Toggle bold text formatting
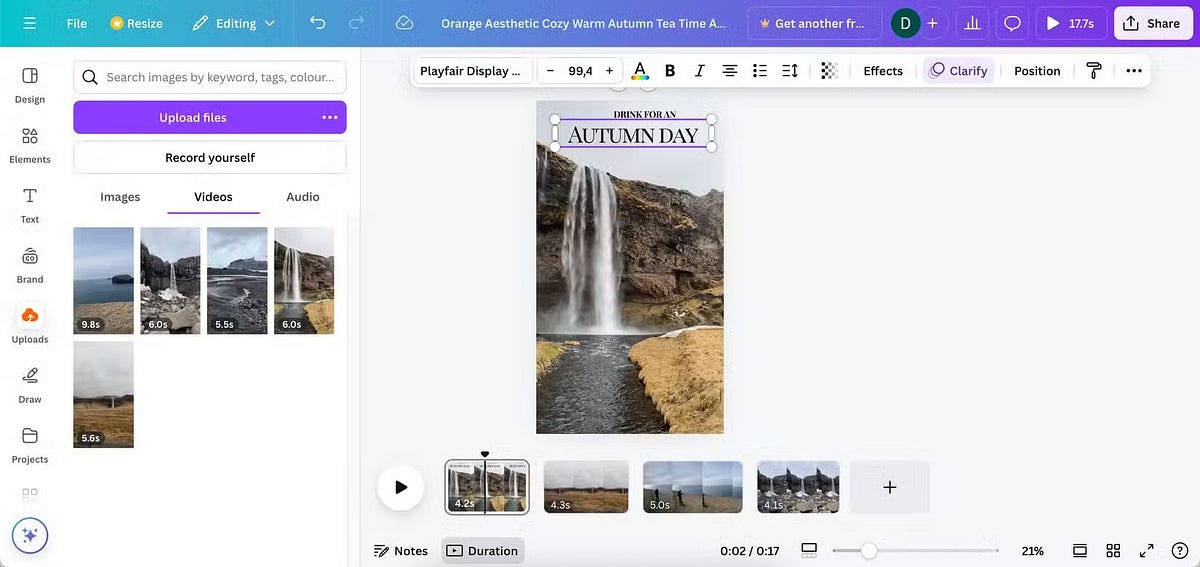1200x567 pixels. [670, 71]
